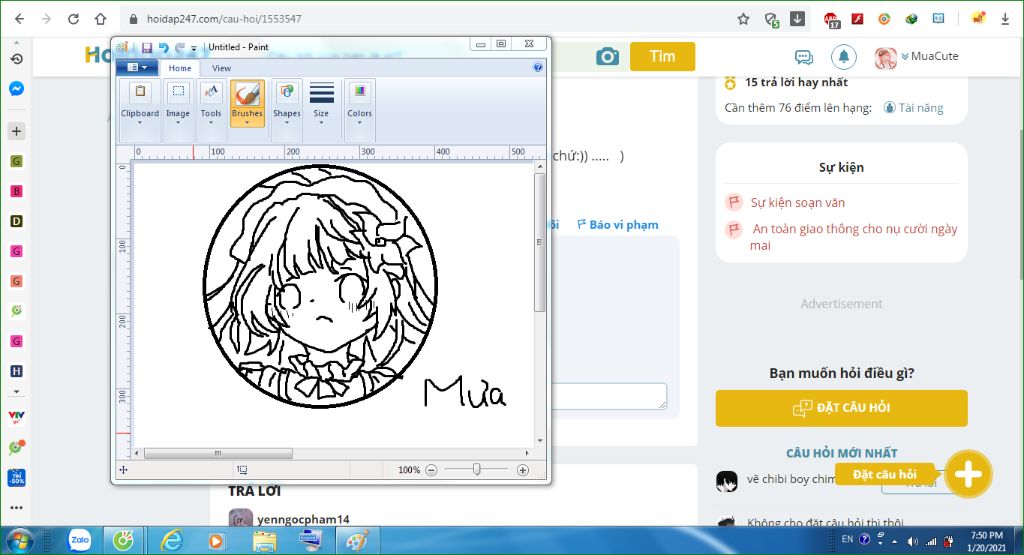The height and width of the screenshot is (555, 1024).
Task: Open Paint Help question mark icon
Action: [x=537, y=67]
